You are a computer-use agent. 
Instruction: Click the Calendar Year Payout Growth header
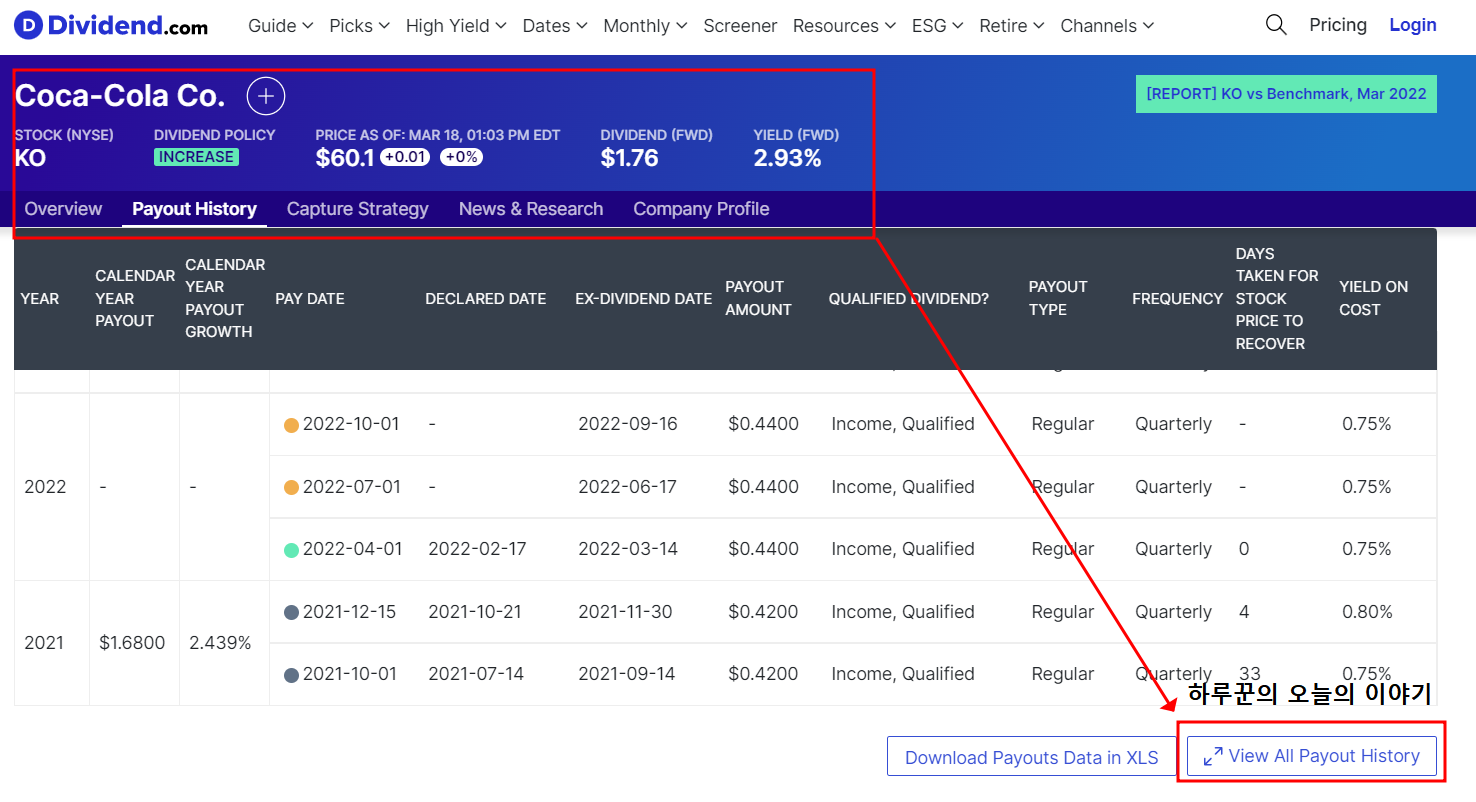pos(225,299)
